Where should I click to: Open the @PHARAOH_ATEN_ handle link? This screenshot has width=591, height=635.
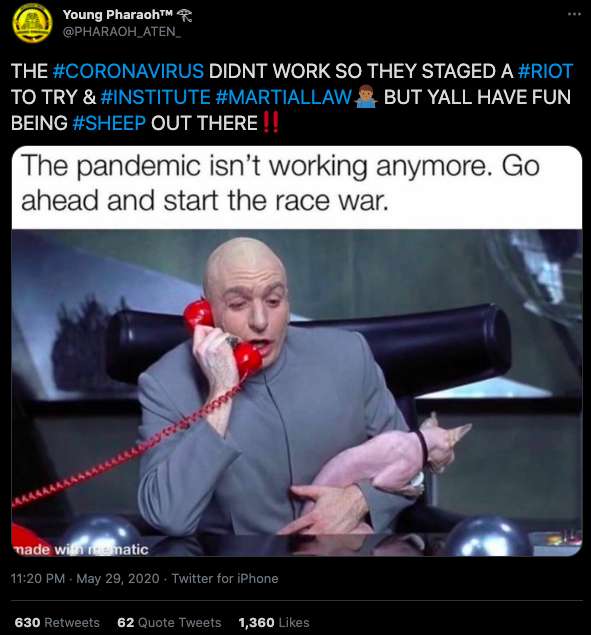point(122,32)
